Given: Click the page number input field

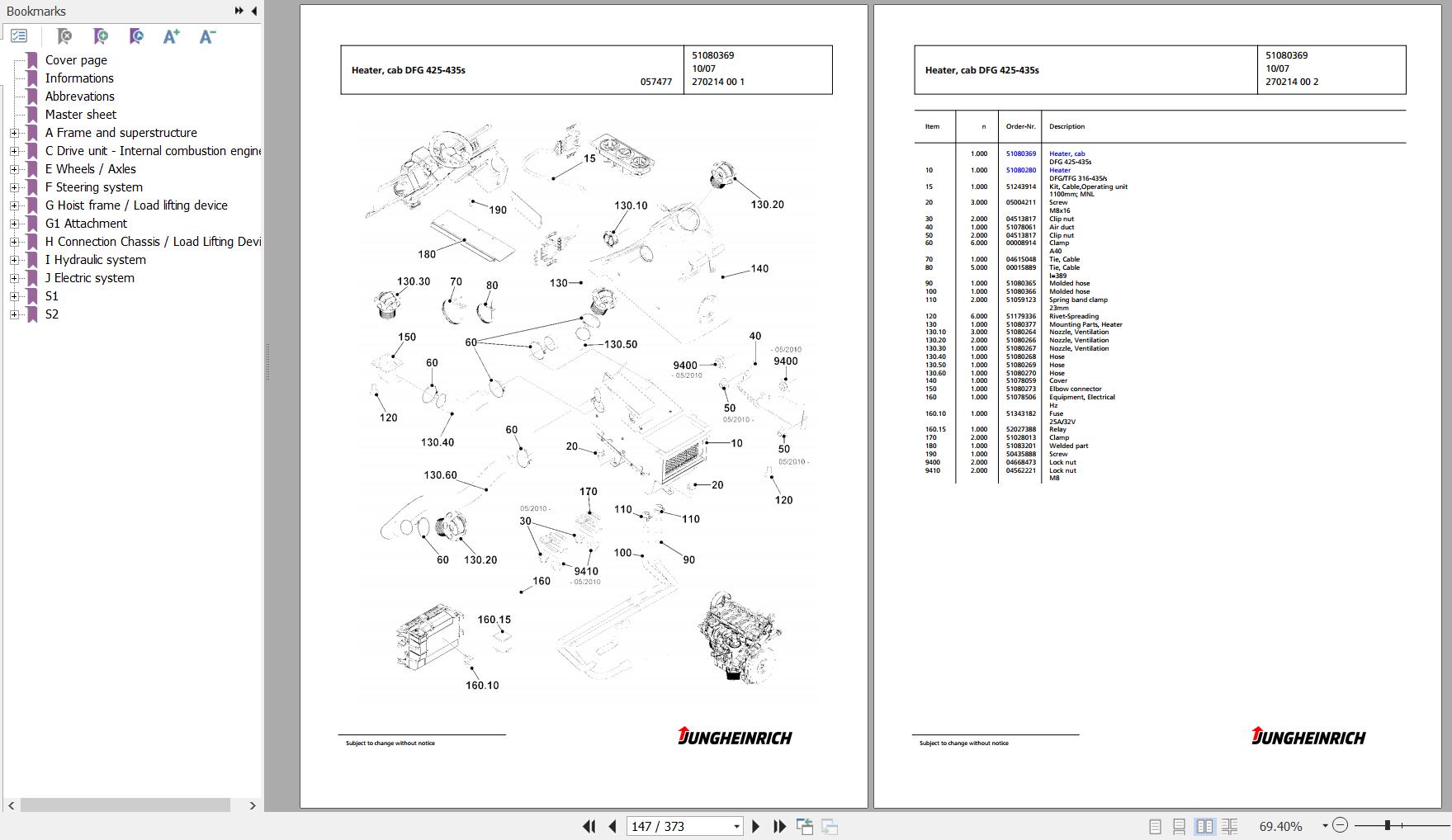Looking at the screenshot, I should pos(679,826).
